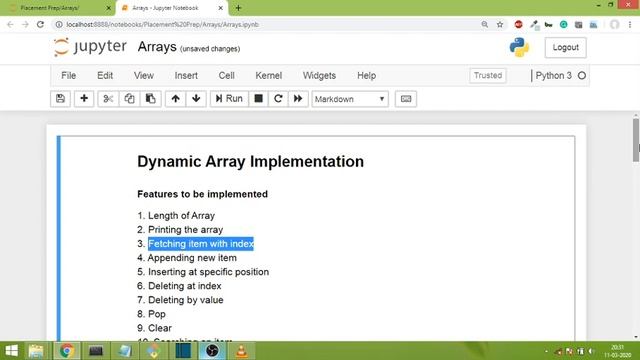
Task: Click the 'Appending new item' list item
Action: [192, 258]
